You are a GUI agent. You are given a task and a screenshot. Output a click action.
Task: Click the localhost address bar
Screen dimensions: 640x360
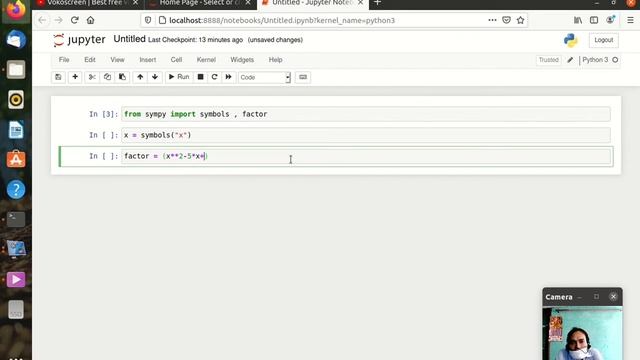282,20
